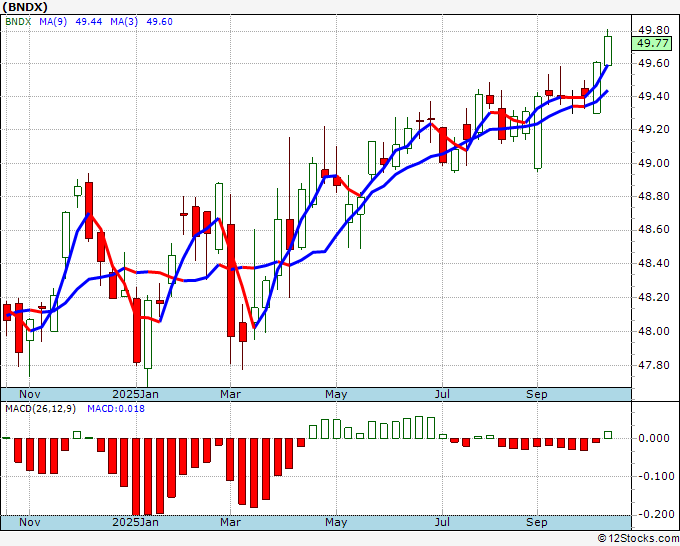
Task: Click the 48.80 price axis label
Action: (x=654, y=196)
